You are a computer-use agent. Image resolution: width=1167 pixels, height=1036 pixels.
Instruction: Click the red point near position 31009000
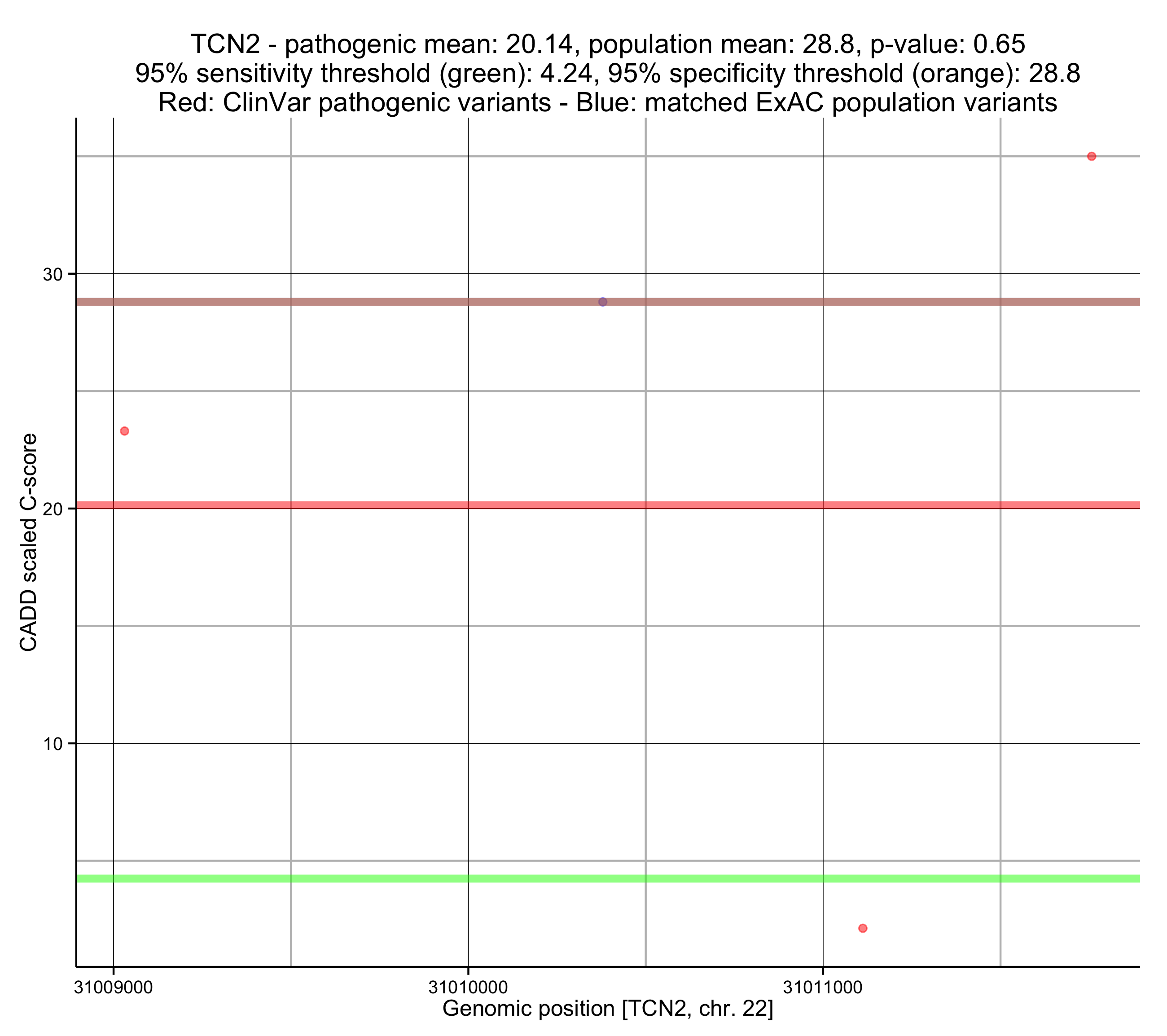(x=124, y=431)
